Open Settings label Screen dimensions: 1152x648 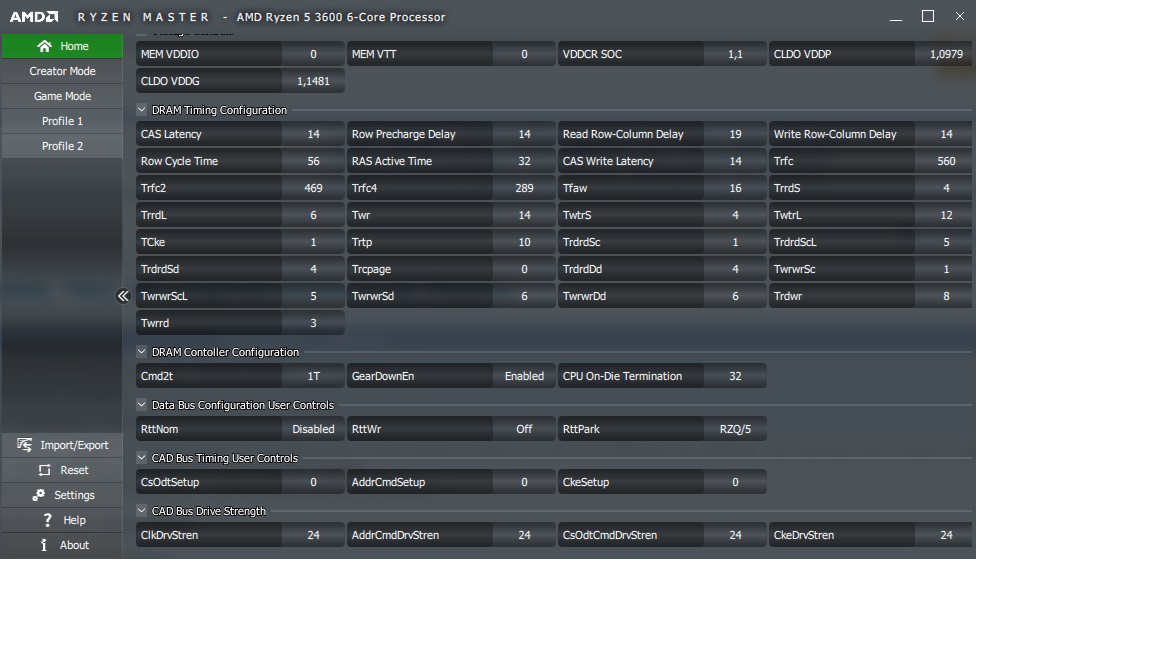(x=74, y=495)
